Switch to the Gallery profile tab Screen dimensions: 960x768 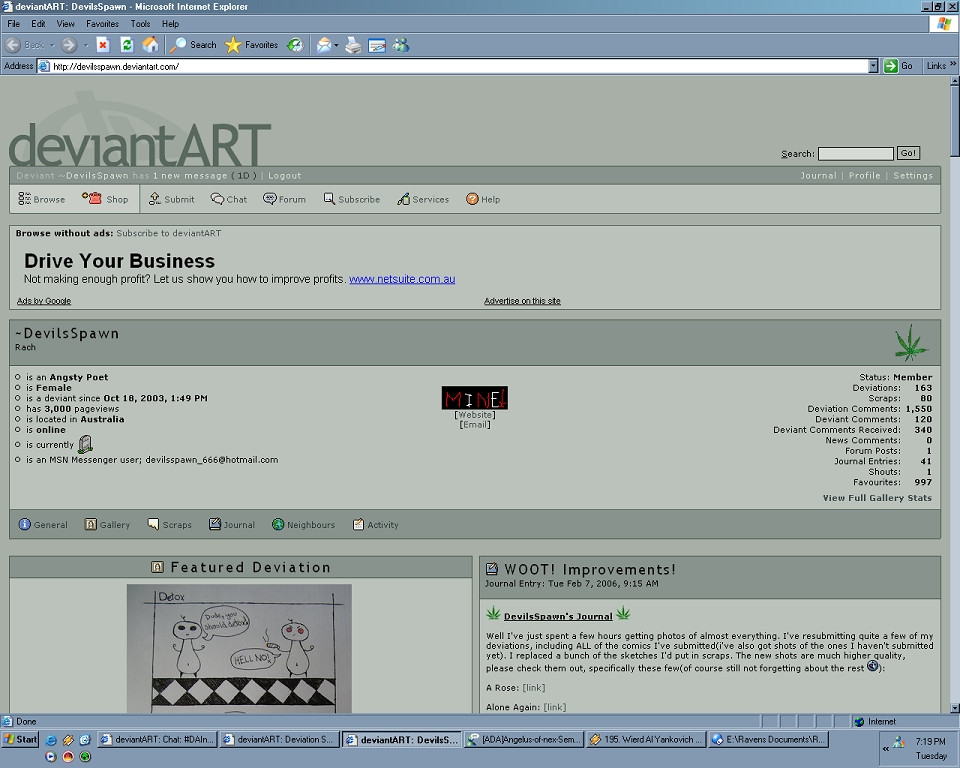point(107,524)
